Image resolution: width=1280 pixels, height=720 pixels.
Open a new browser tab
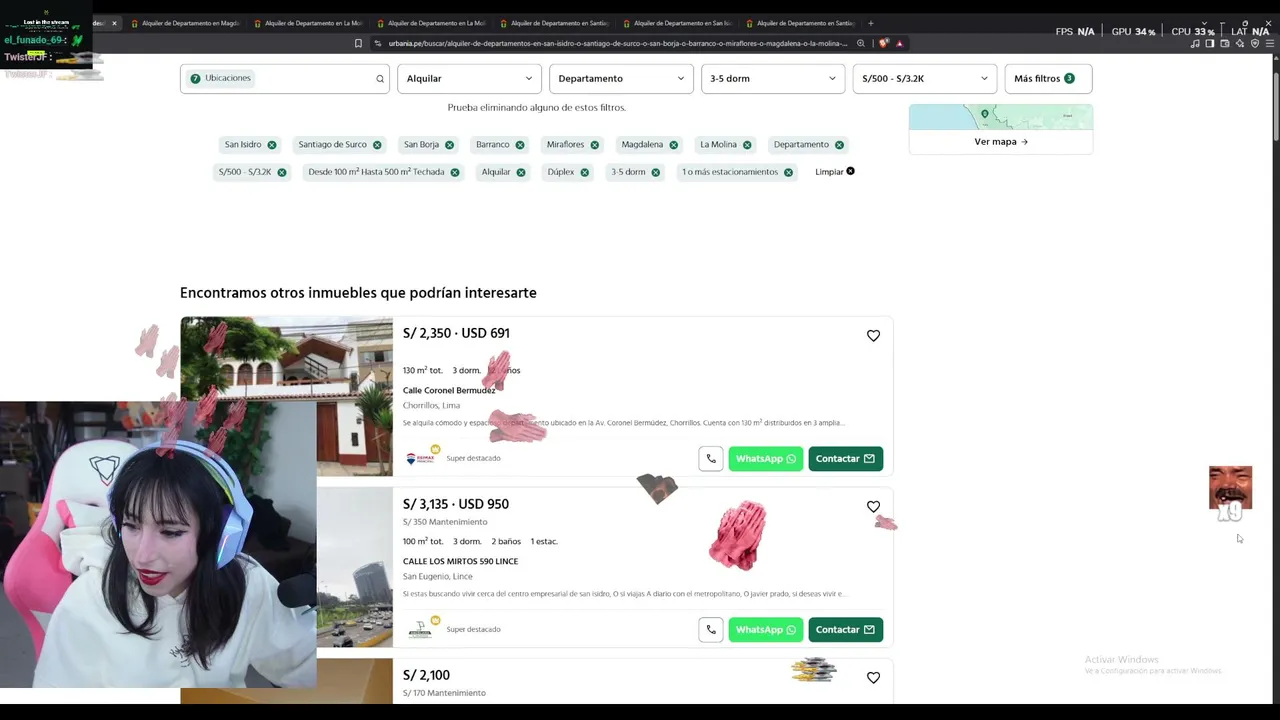(x=871, y=23)
